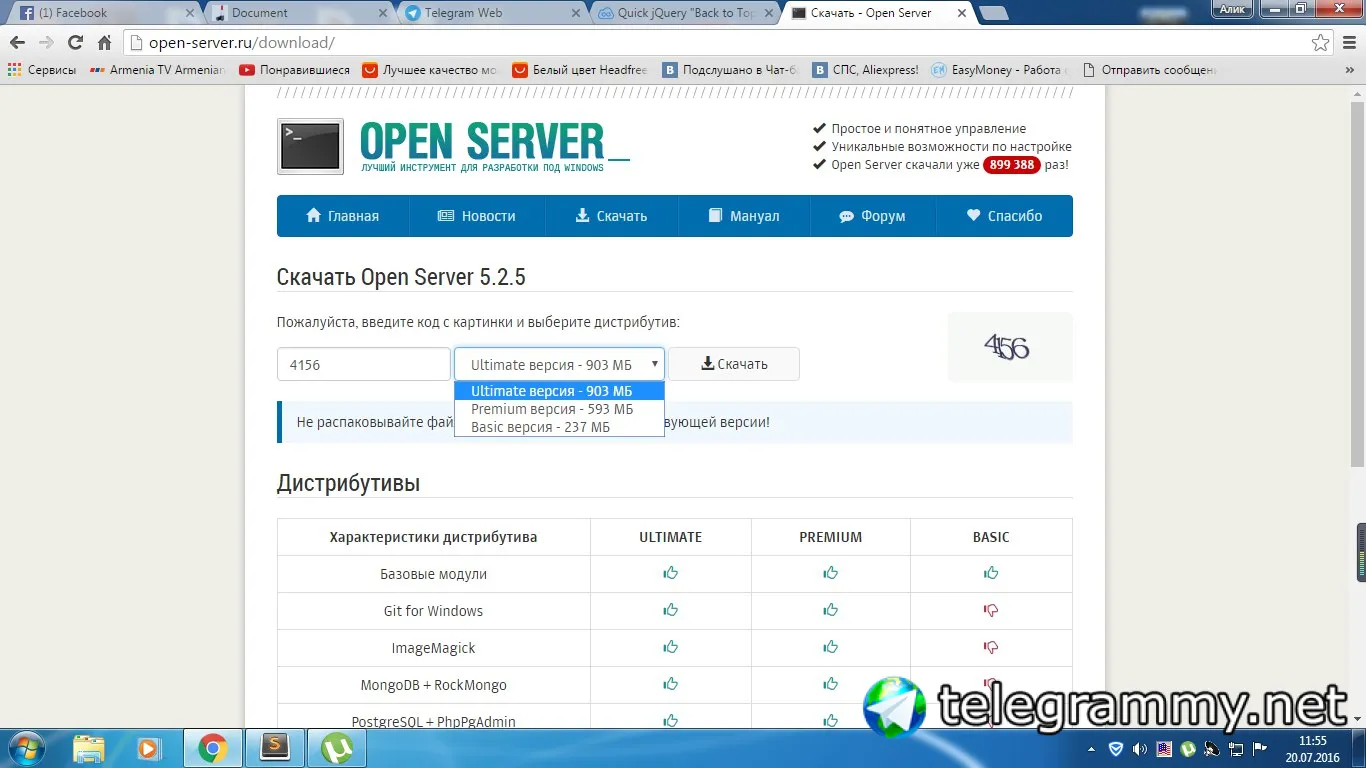Show hidden system tray icons

[1092, 749]
